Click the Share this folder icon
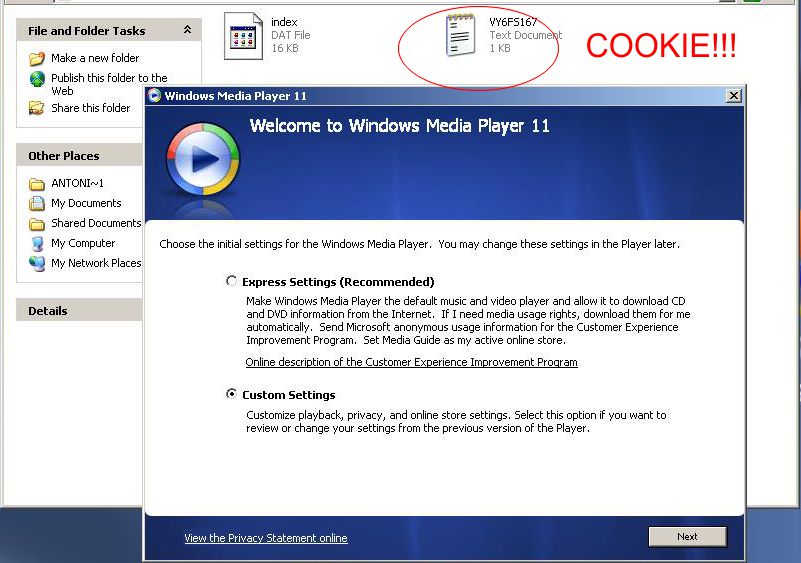 36,108
